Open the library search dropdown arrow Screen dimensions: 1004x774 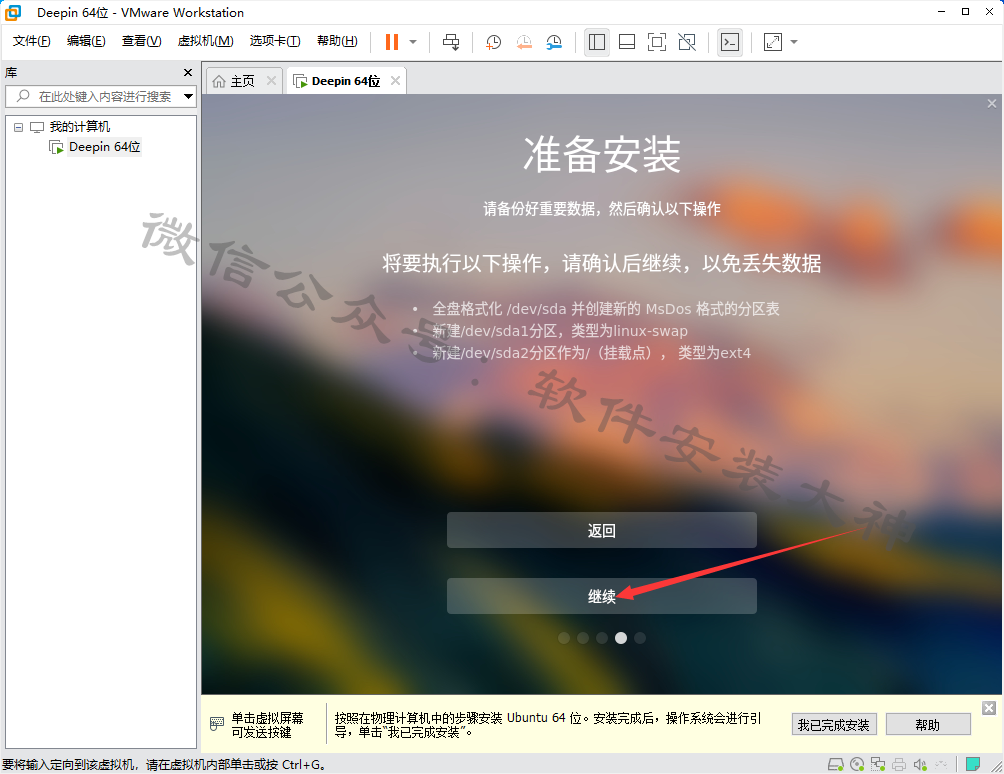pyautogui.click(x=188, y=97)
